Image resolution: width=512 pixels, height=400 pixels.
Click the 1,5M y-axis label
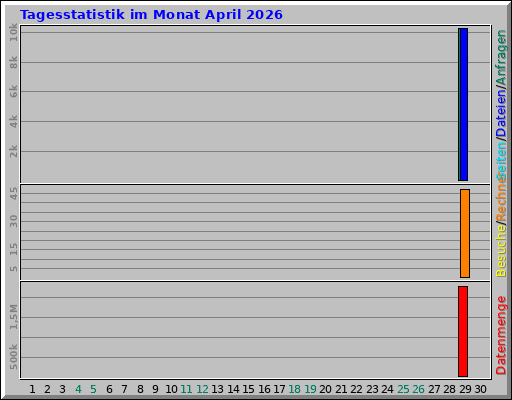pos(13,317)
